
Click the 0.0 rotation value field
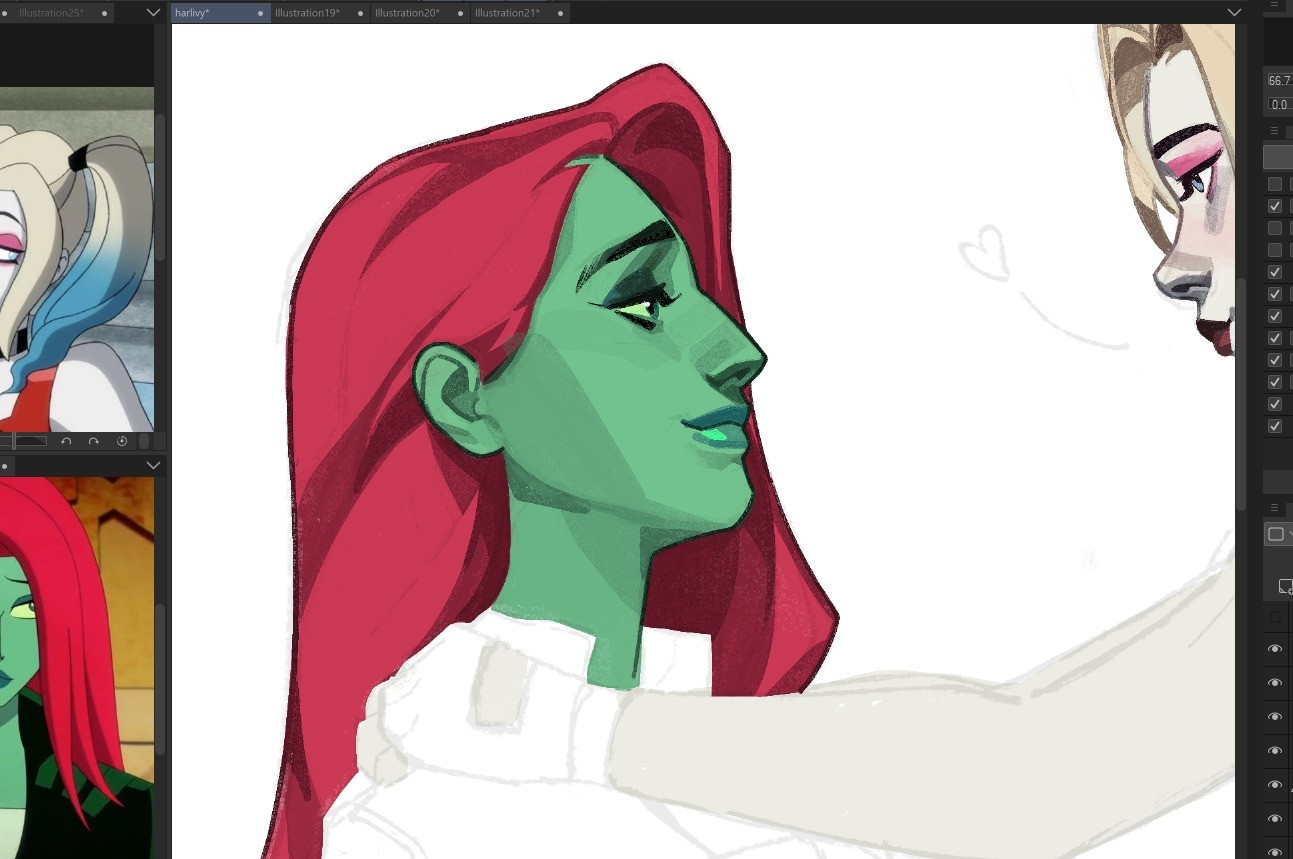click(1279, 104)
